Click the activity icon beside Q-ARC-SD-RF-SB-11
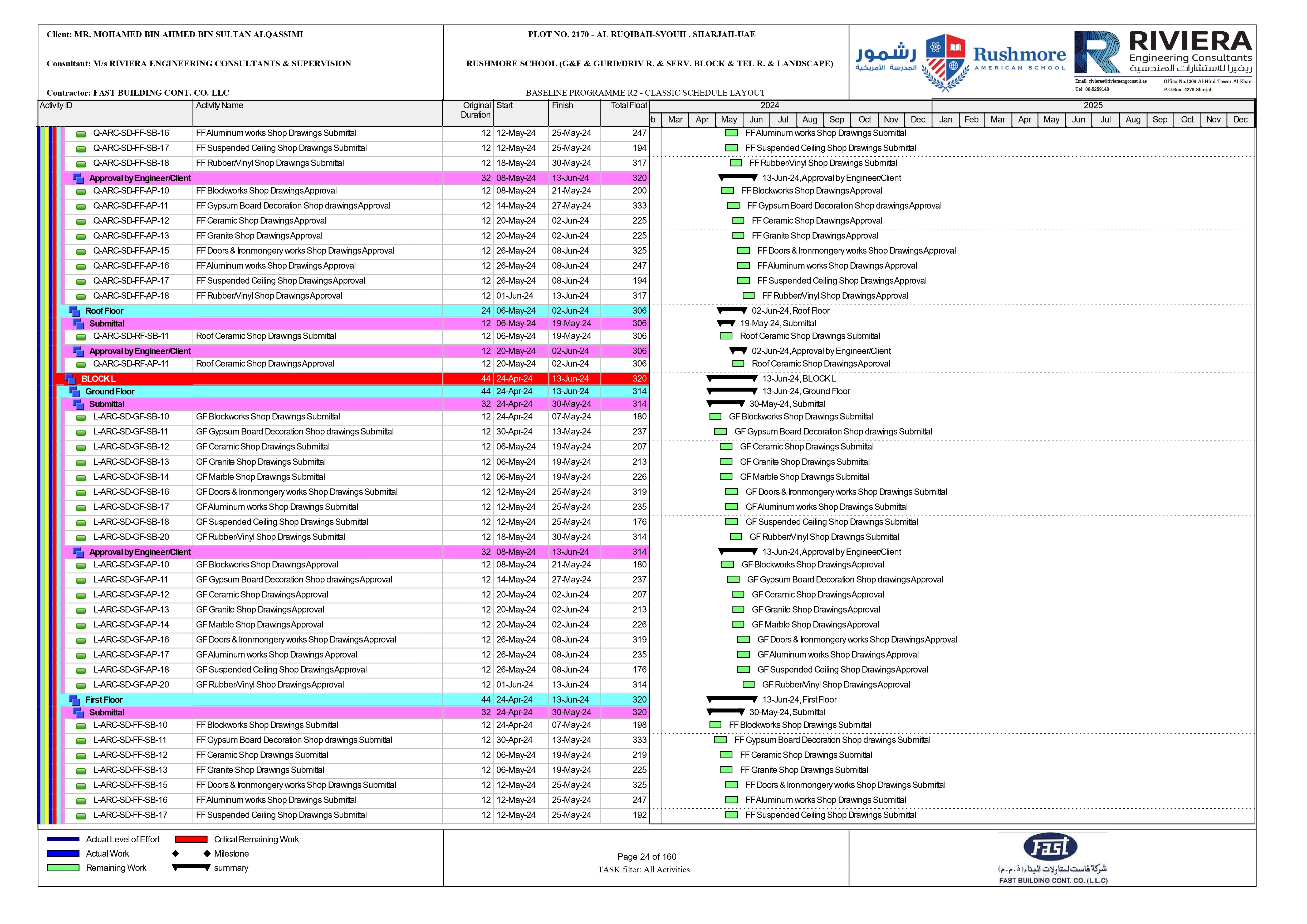1307x924 pixels. [81, 337]
